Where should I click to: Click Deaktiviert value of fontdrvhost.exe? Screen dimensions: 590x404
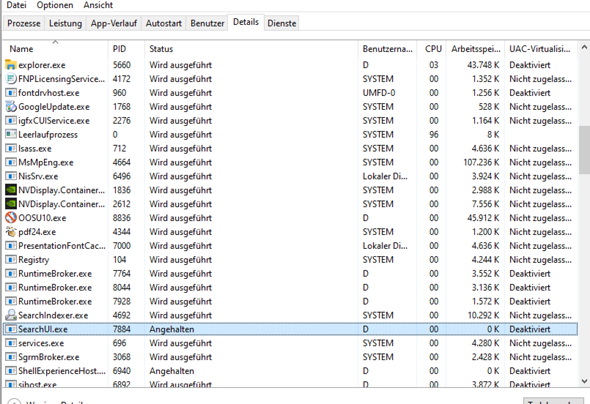coord(530,93)
